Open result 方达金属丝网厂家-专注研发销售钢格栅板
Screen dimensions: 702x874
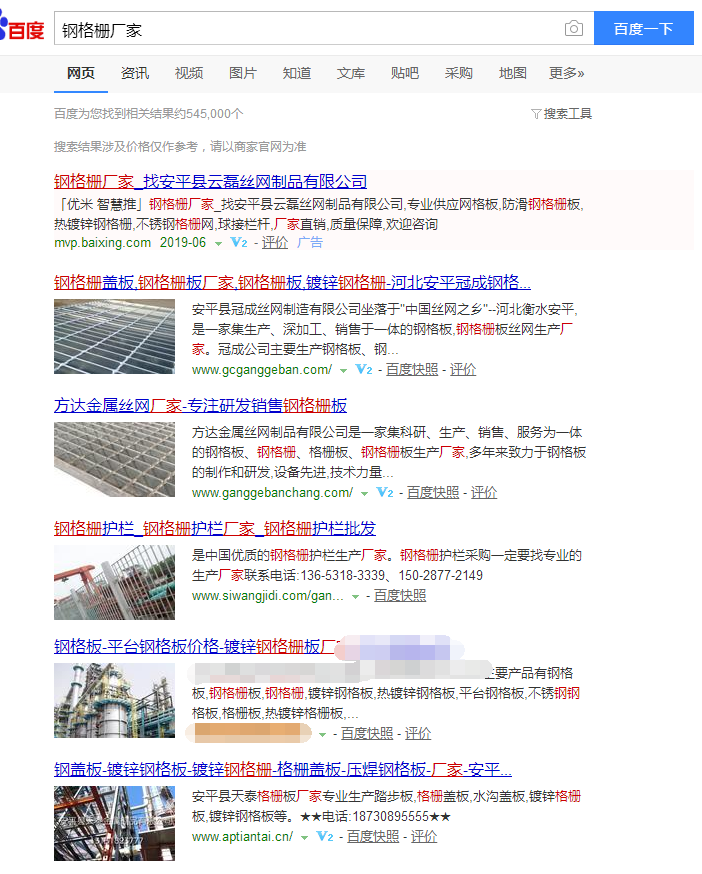tap(200, 406)
